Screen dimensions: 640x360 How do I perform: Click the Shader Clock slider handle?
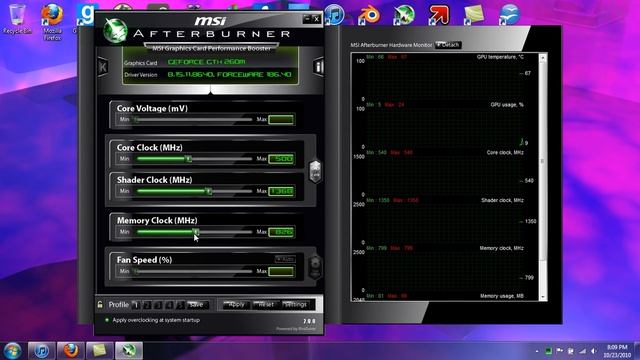tap(209, 191)
